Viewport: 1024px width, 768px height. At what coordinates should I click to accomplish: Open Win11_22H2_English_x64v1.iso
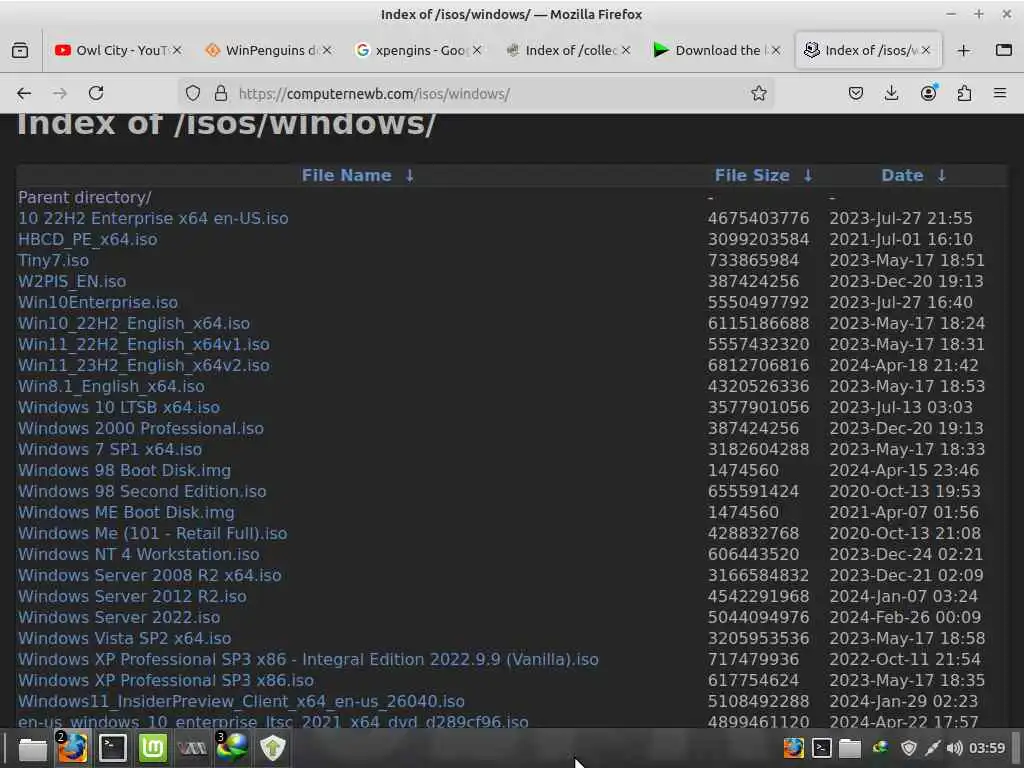tap(144, 344)
